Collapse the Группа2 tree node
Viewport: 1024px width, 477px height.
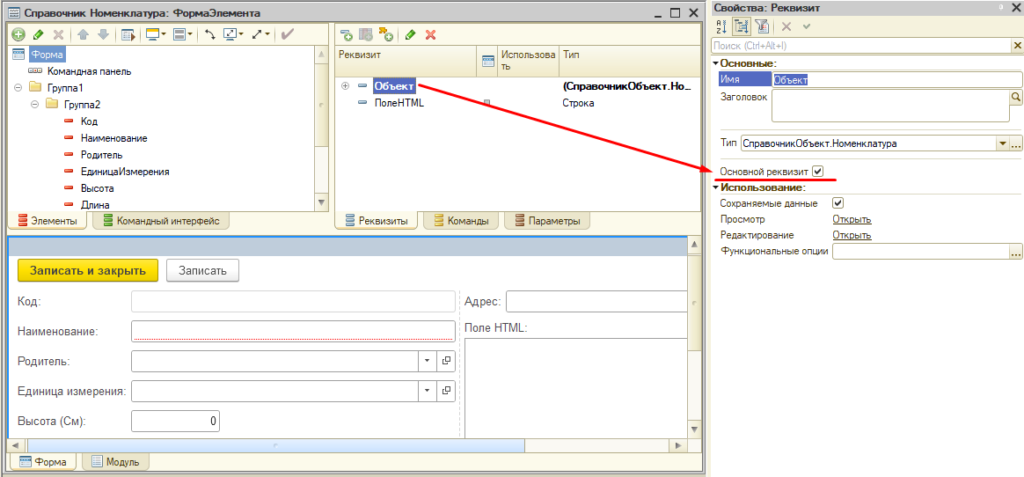(34, 104)
